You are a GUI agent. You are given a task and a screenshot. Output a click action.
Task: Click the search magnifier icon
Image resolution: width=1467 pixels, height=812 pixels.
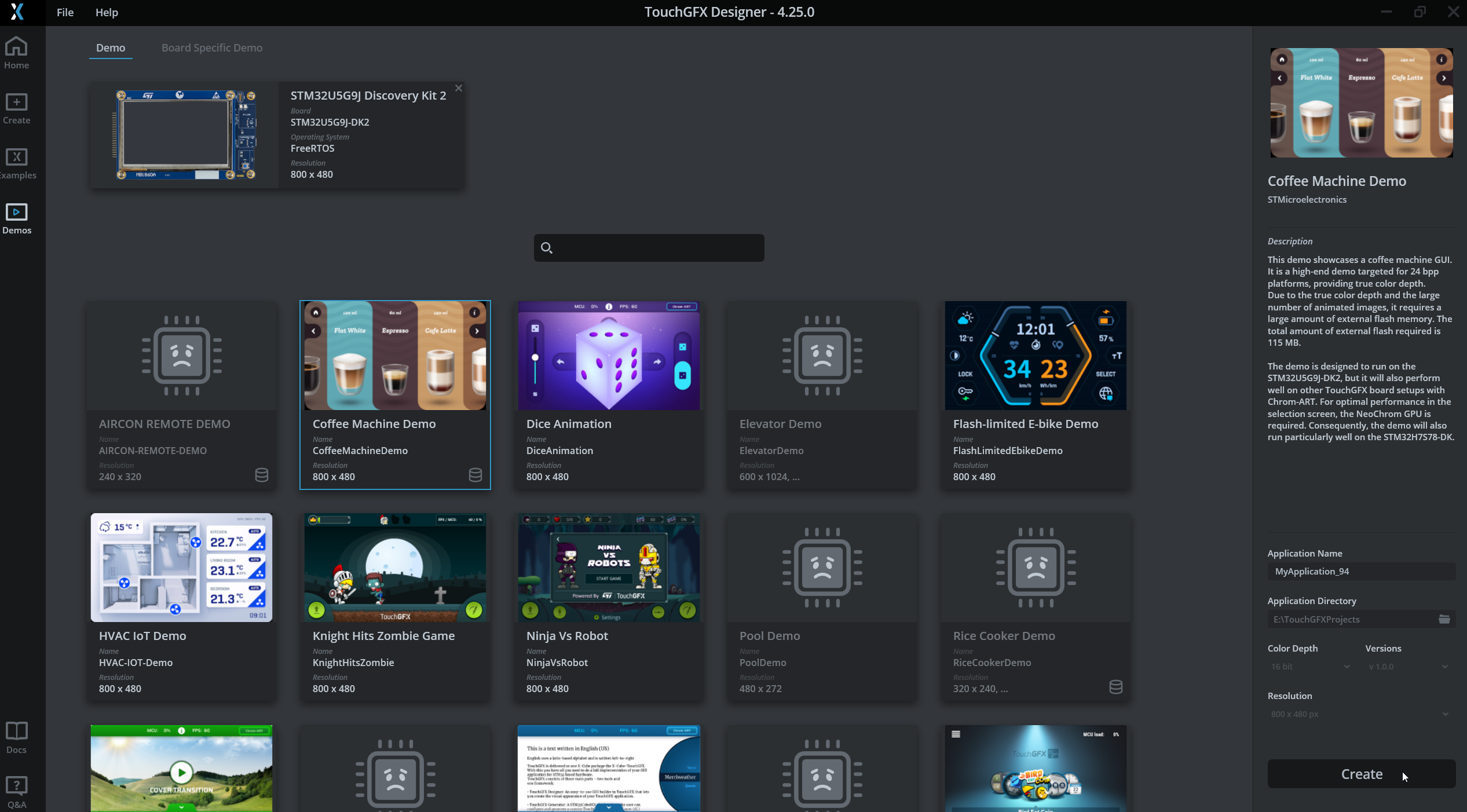(546, 248)
